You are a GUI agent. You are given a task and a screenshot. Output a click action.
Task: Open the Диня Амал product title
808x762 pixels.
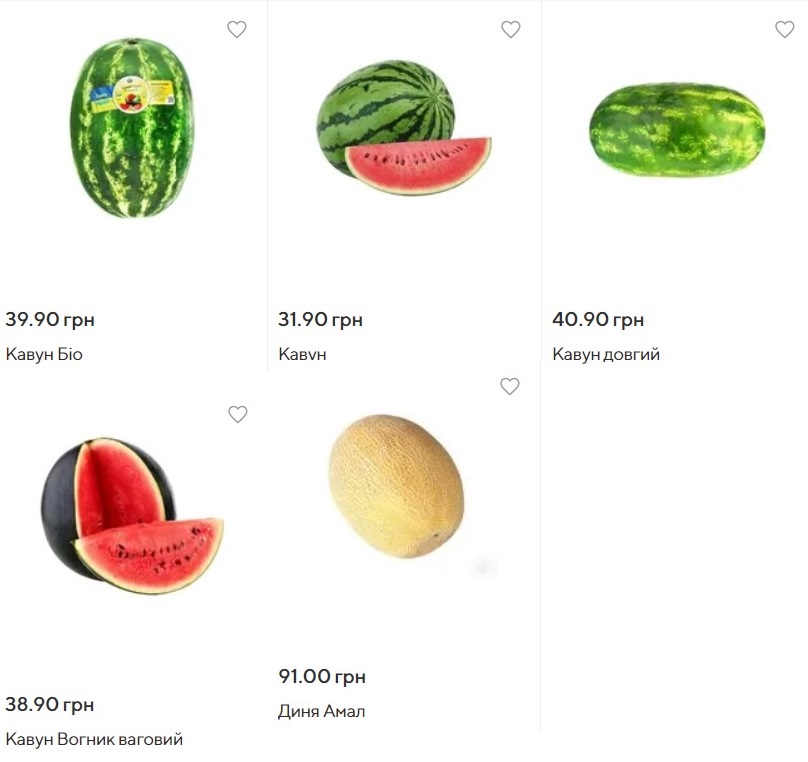coord(321,711)
